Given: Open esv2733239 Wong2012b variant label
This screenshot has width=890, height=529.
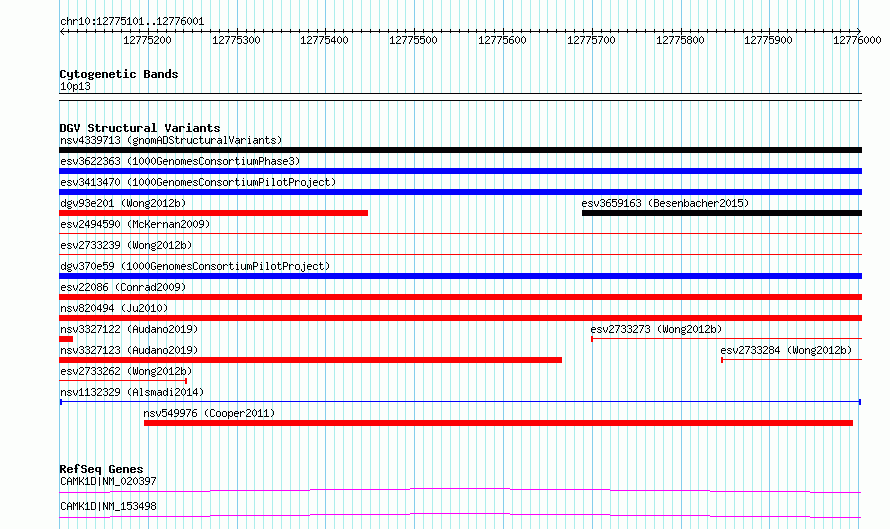Looking at the screenshot, I should (x=126, y=245).
